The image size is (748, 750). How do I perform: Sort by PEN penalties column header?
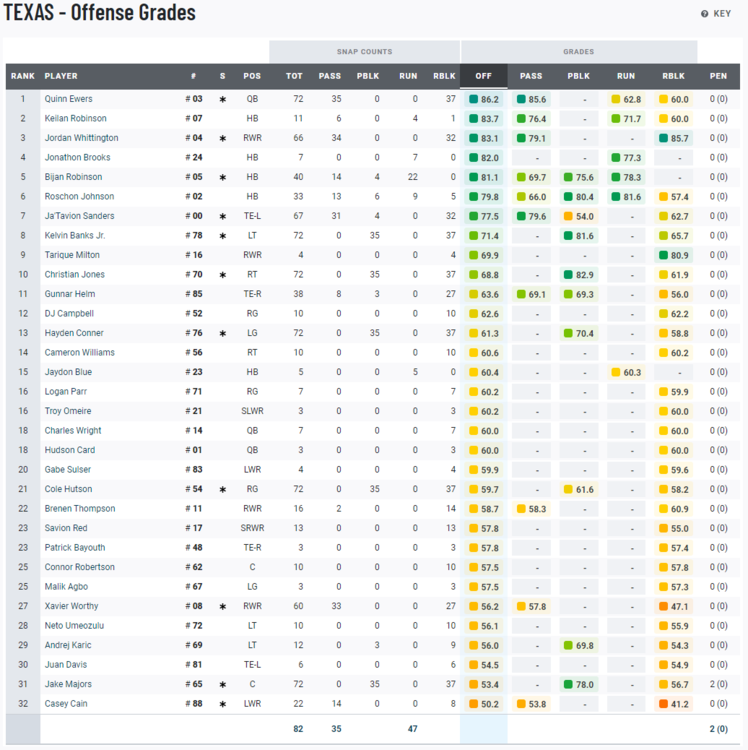pos(718,76)
